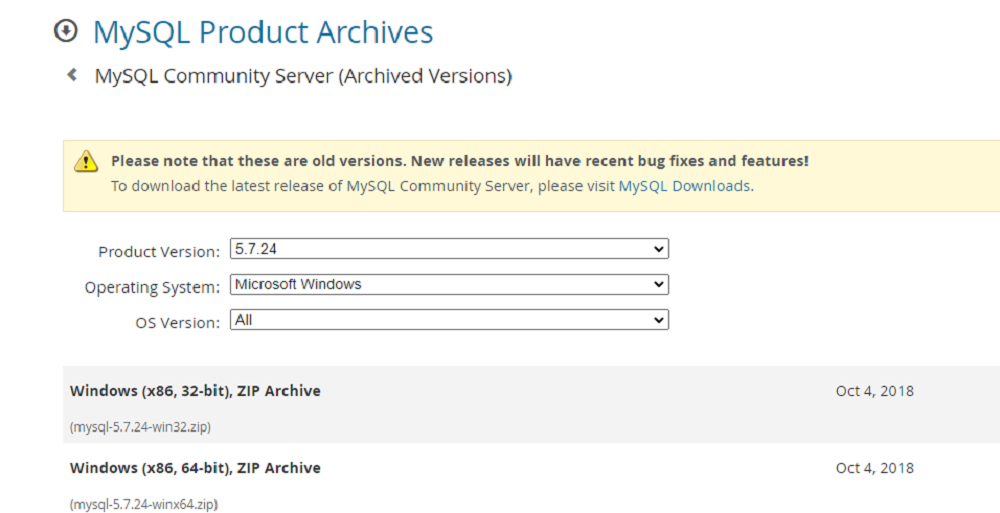Select Windows (x86, 64-bit), ZIP Archive row

[531, 478]
